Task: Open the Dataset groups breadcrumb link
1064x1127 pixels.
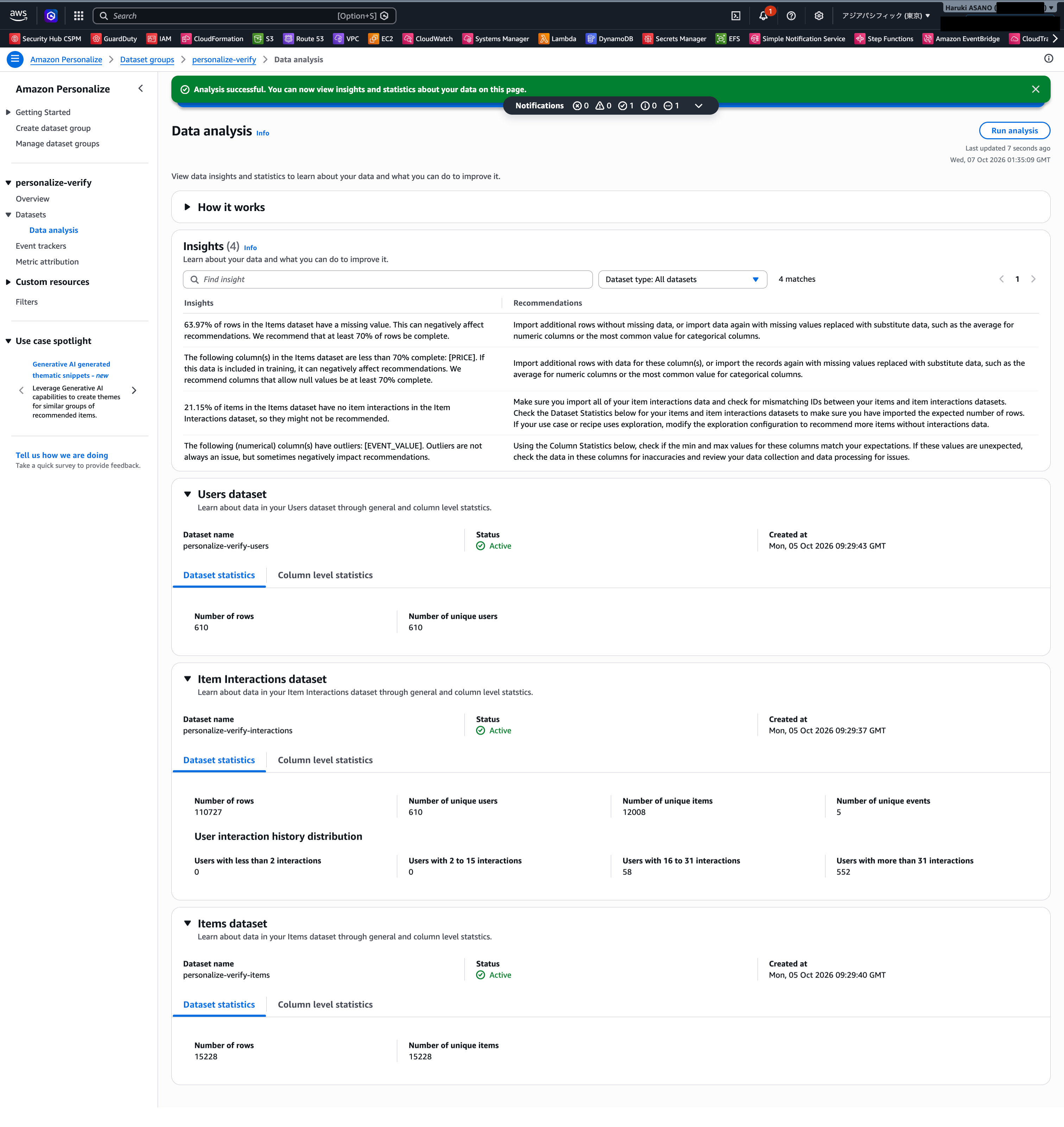Action: point(147,59)
